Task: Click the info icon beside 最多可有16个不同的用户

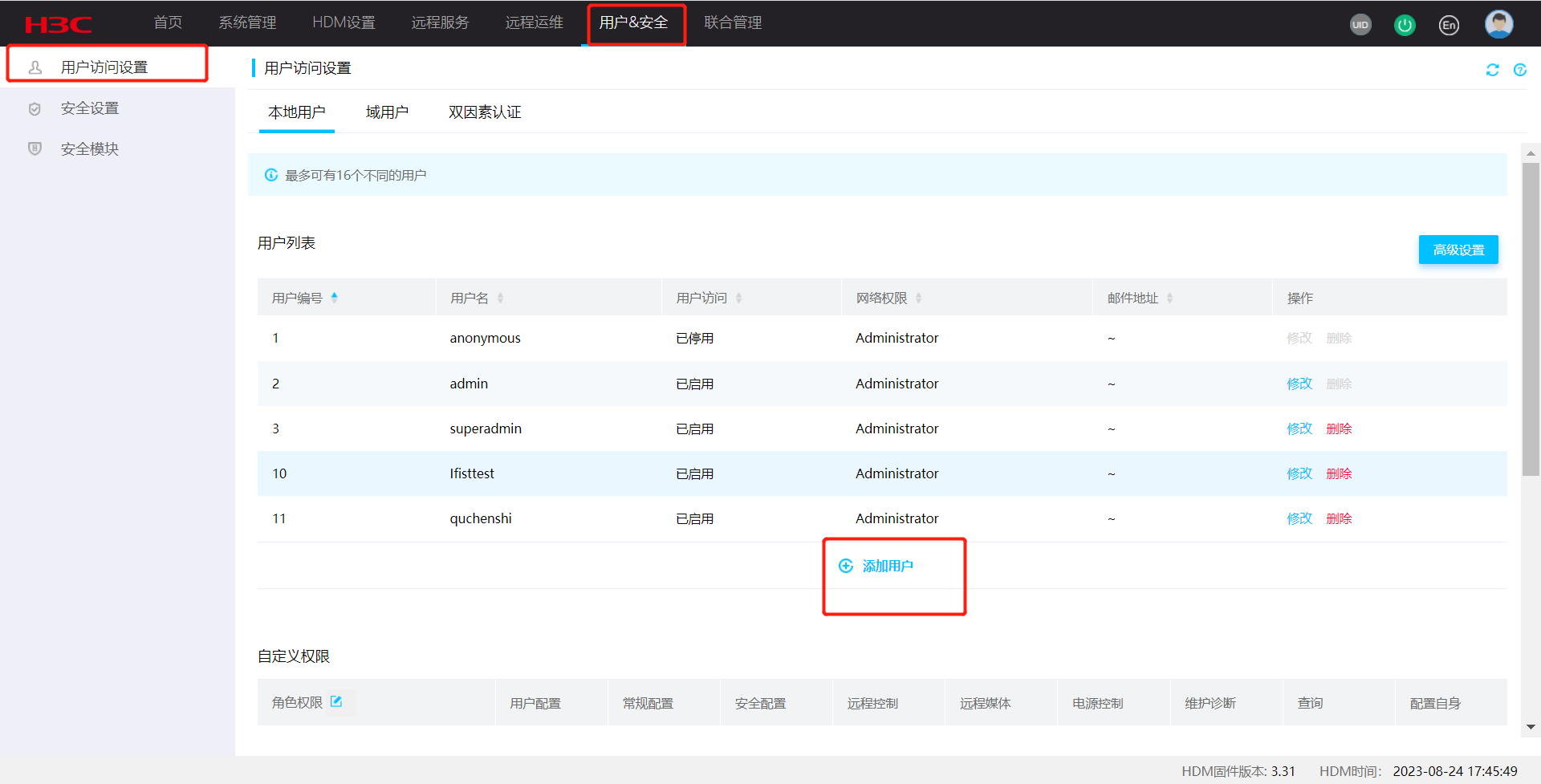Action: 271,175
